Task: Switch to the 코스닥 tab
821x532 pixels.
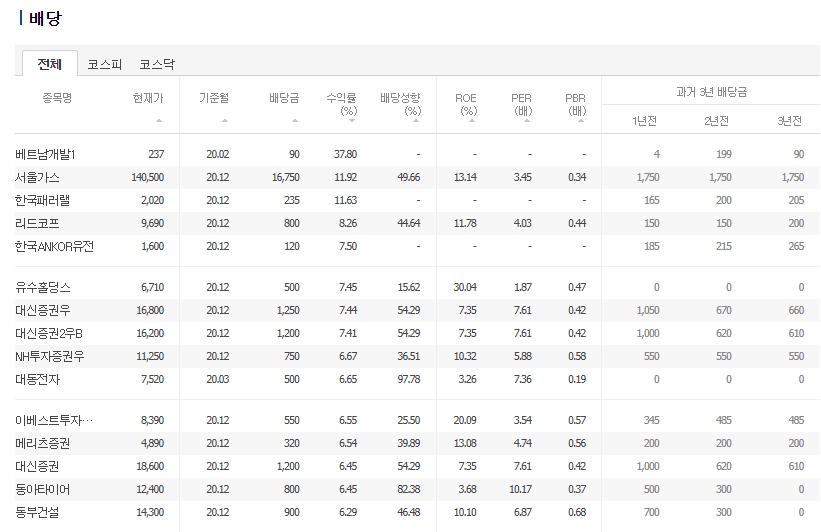Action: pyautogui.click(x=157, y=64)
